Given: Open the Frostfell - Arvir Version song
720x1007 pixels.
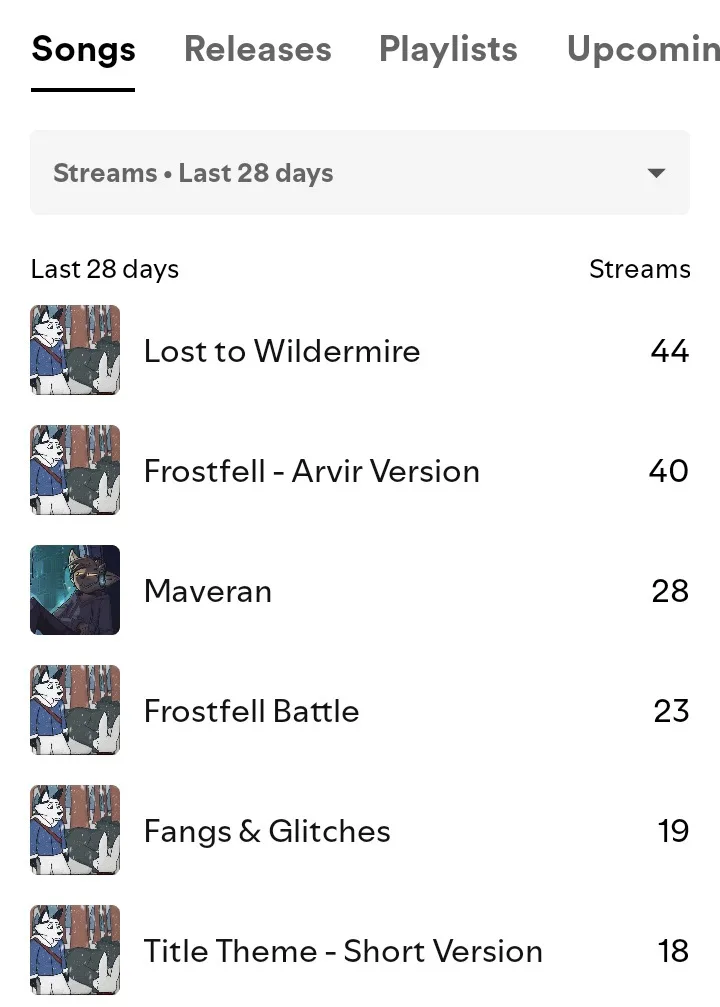Looking at the screenshot, I should pyautogui.click(x=312, y=471).
